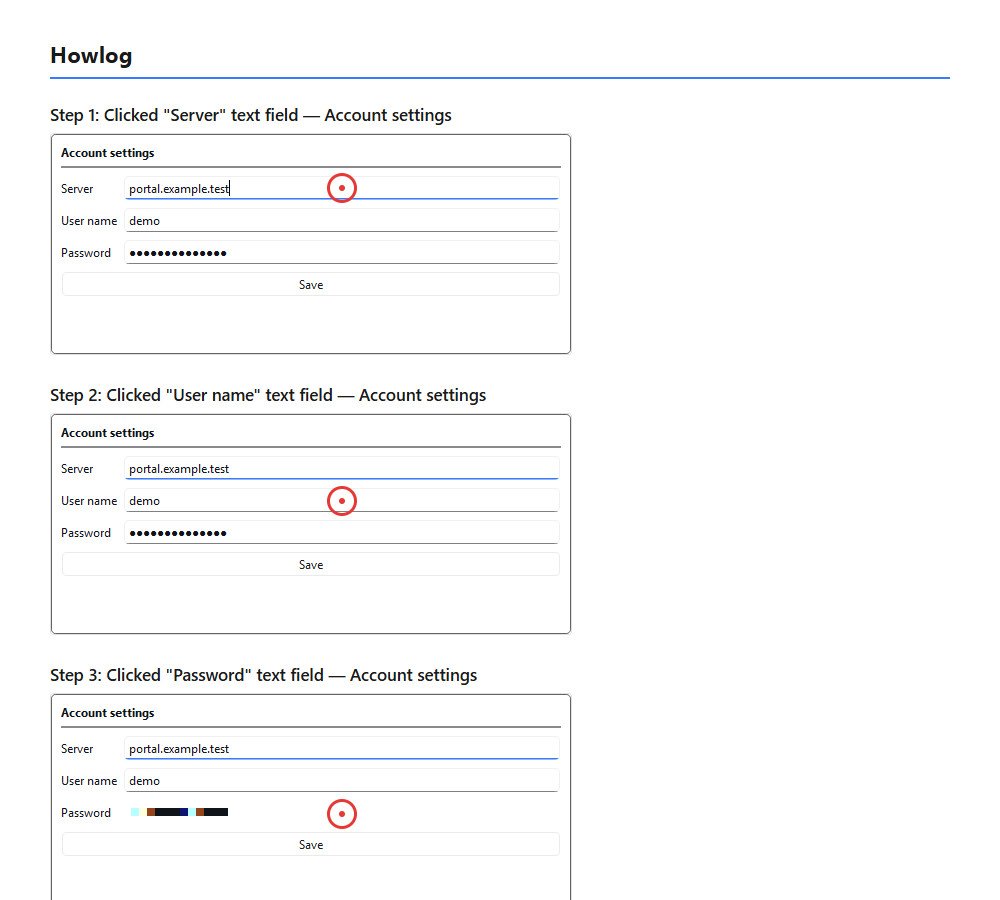
Task: Click the Step 1 heading text
Action: pos(251,115)
